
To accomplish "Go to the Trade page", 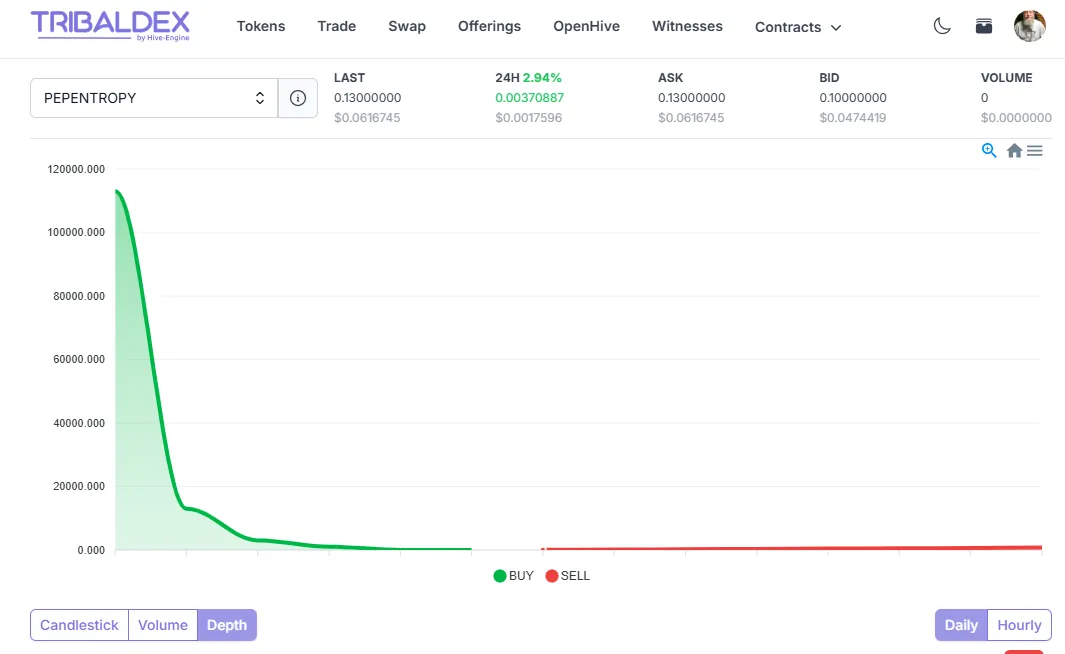I will [x=337, y=26].
